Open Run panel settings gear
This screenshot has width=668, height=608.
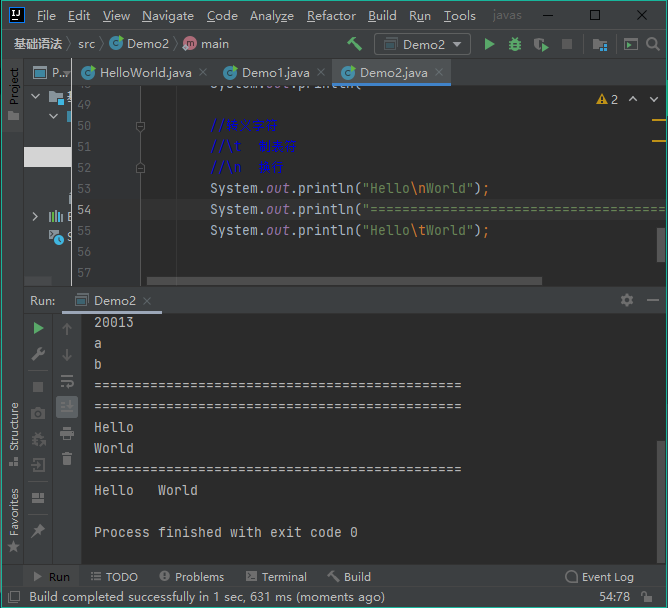coord(627,300)
